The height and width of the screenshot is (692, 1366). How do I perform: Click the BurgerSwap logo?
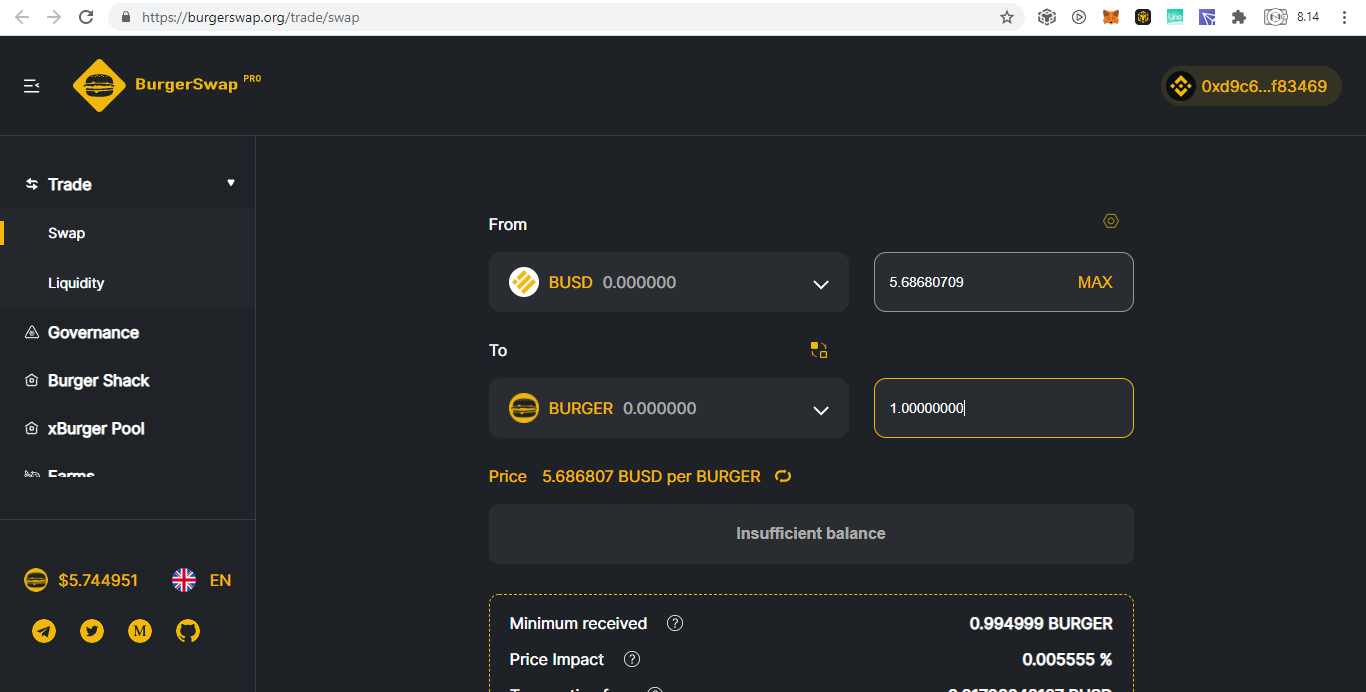point(167,85)
